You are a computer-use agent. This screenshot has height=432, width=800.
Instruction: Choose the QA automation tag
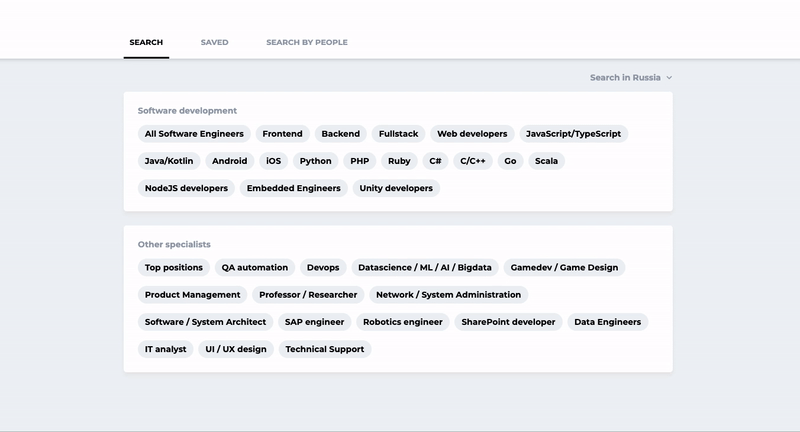[255, 267]
